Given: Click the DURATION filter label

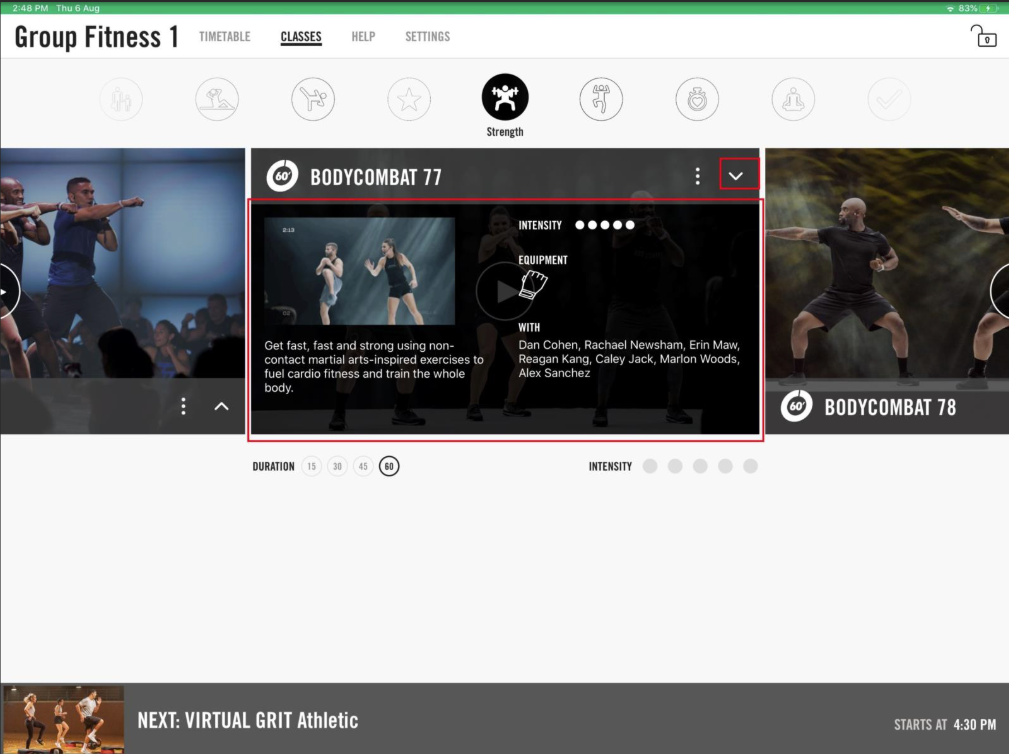Looking at the screenshot, I should point(273,466).
